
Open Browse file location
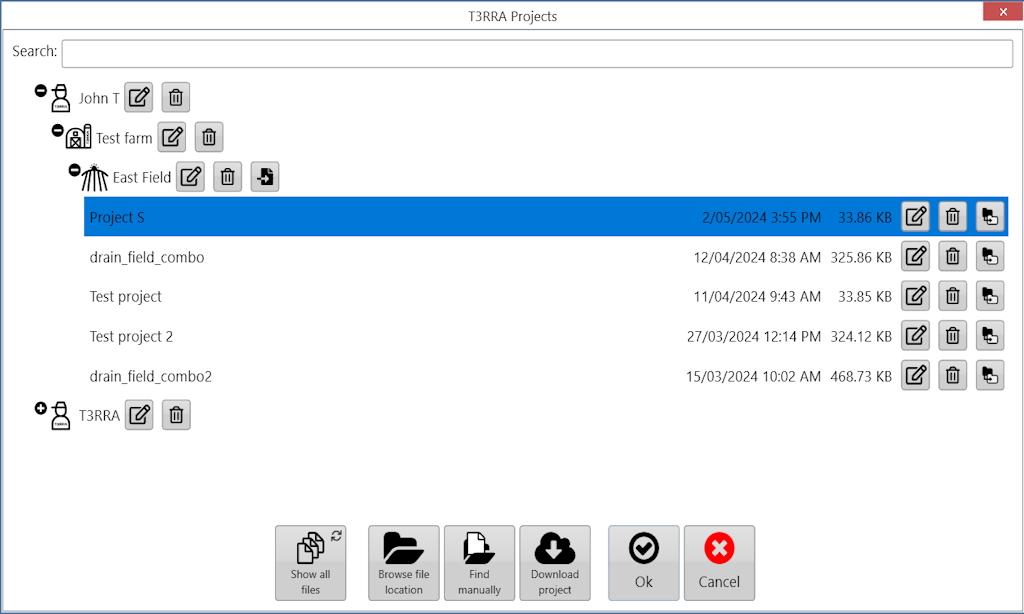coord(404,563)
